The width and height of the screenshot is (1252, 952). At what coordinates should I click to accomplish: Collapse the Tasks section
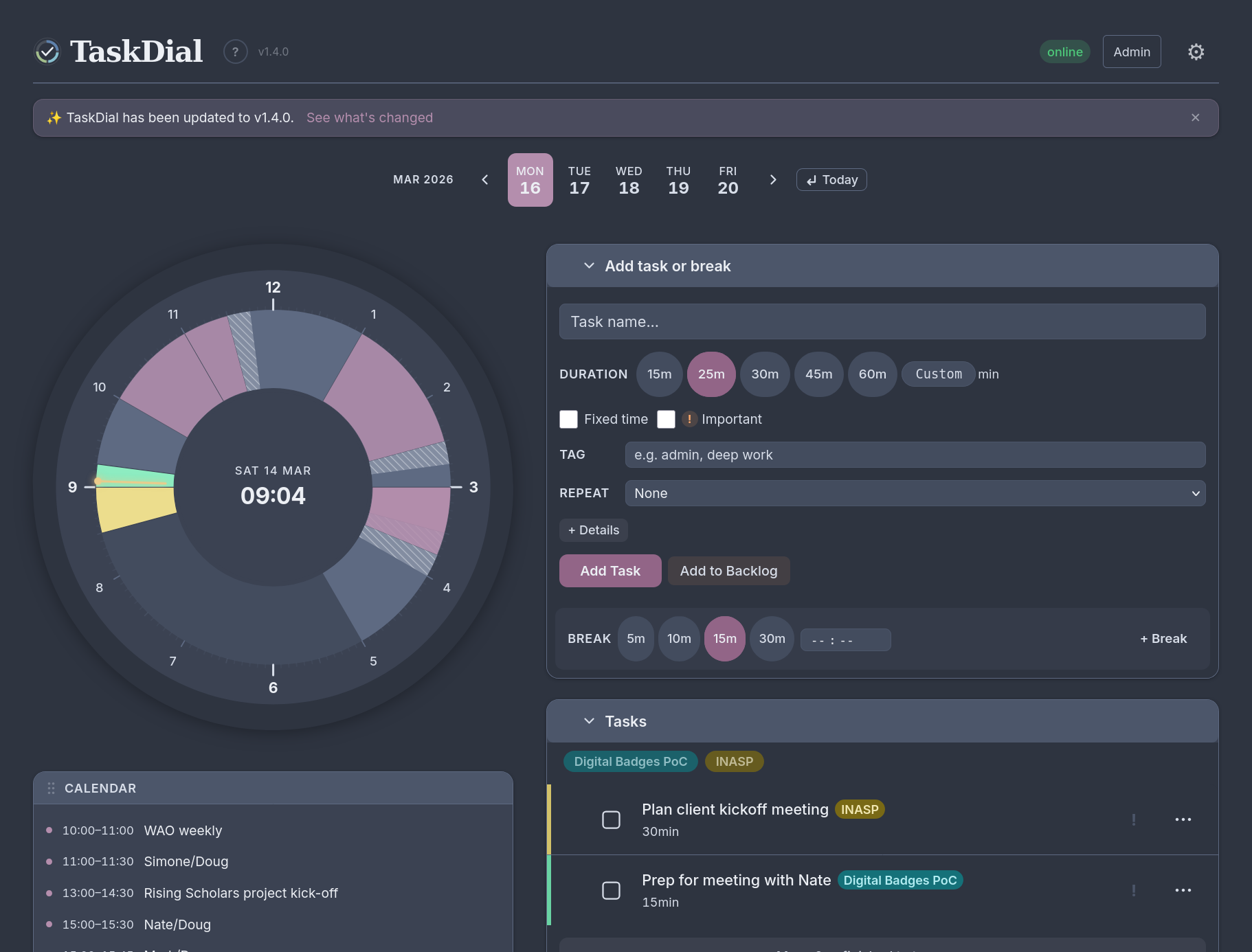coord(589,721)
